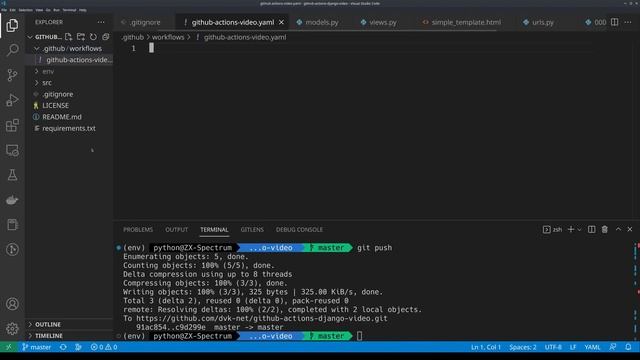Refresh the Explorer file tree

93,37
